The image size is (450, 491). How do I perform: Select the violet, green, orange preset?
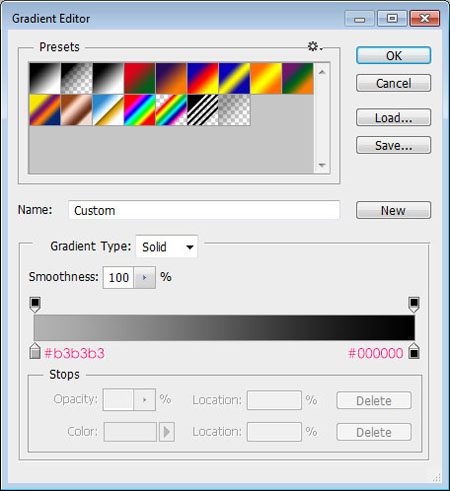coord(298,78)
